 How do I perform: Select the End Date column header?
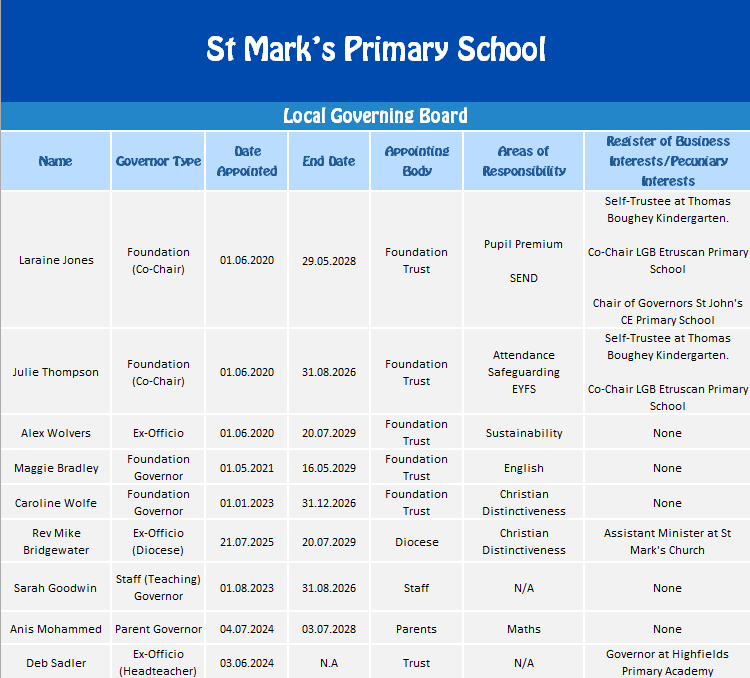pos(329,161)
